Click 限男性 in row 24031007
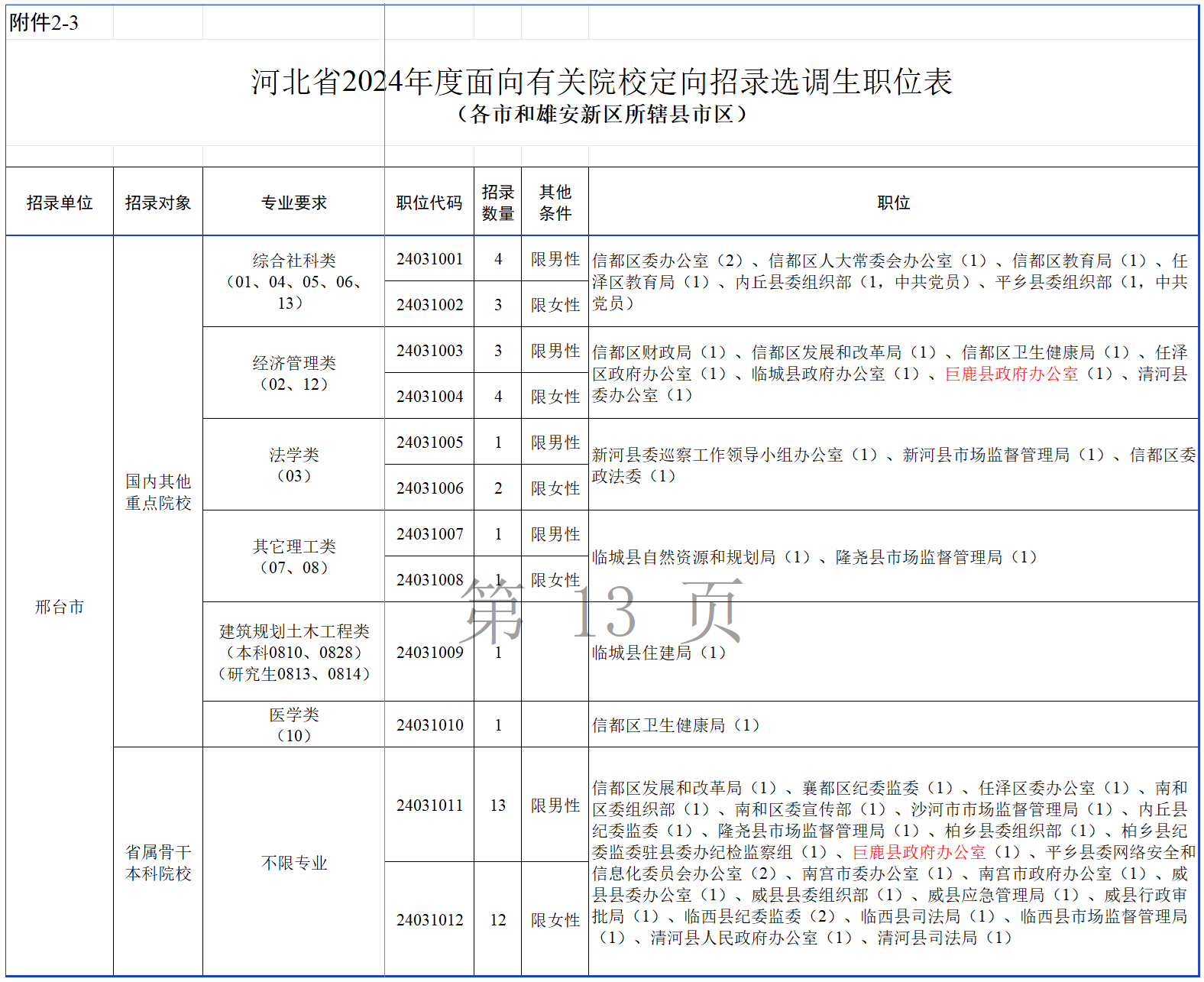The height and width of the screenshot is (982, 1204). pyautogui.click(x=555, y=534)
